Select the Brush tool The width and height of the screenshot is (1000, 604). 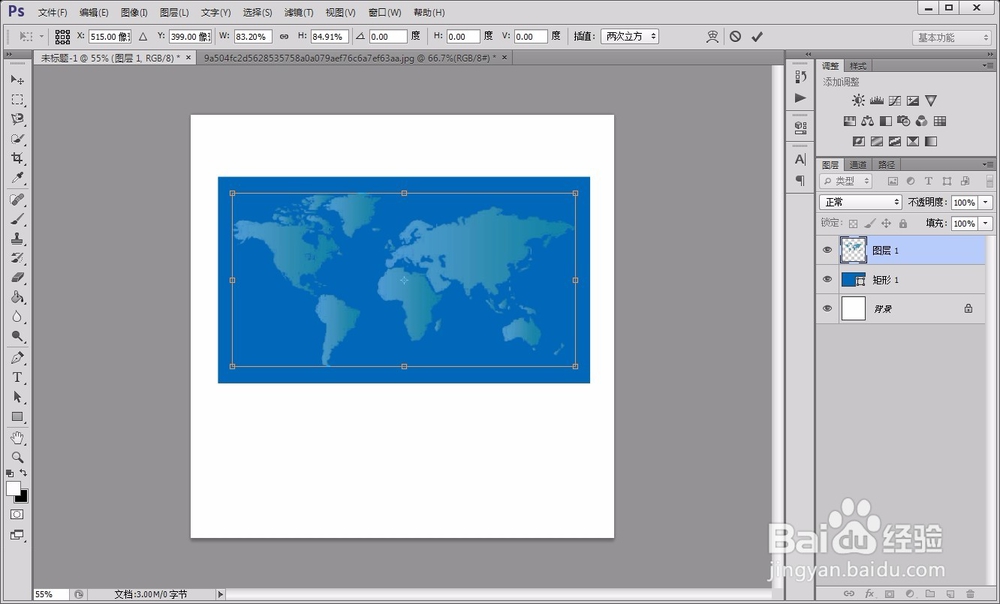tap(17, 219)
